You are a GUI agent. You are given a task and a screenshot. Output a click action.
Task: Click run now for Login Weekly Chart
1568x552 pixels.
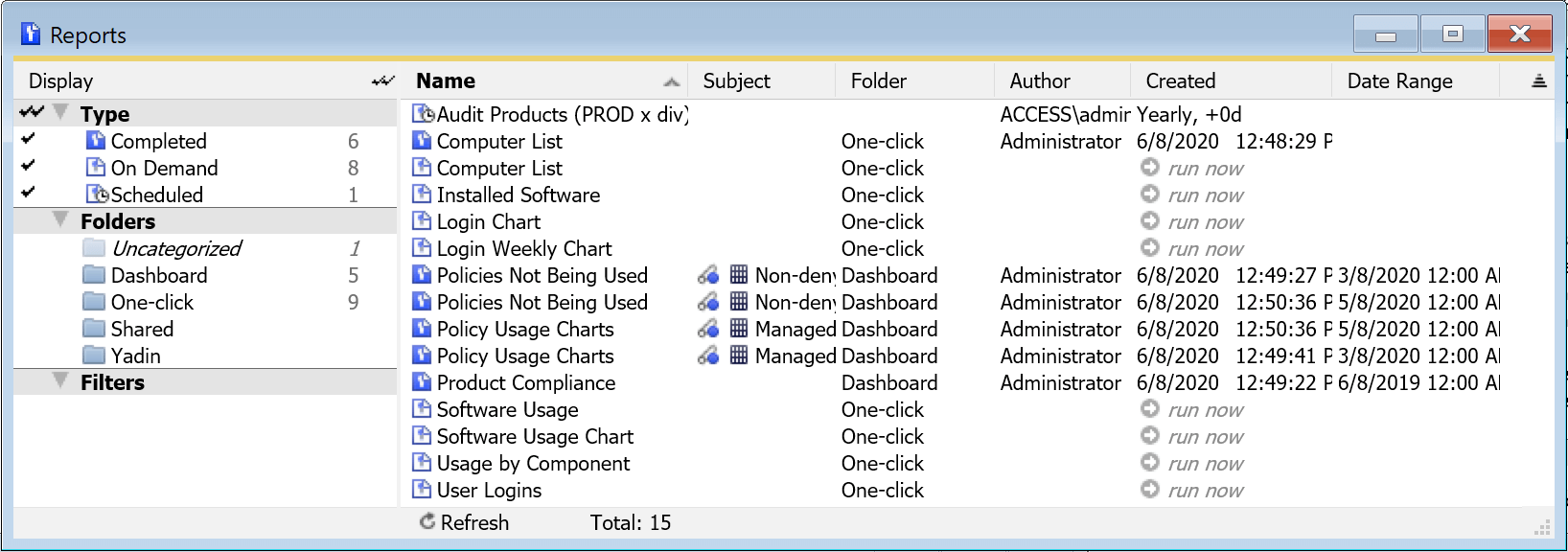click(x=1205, y=249)
